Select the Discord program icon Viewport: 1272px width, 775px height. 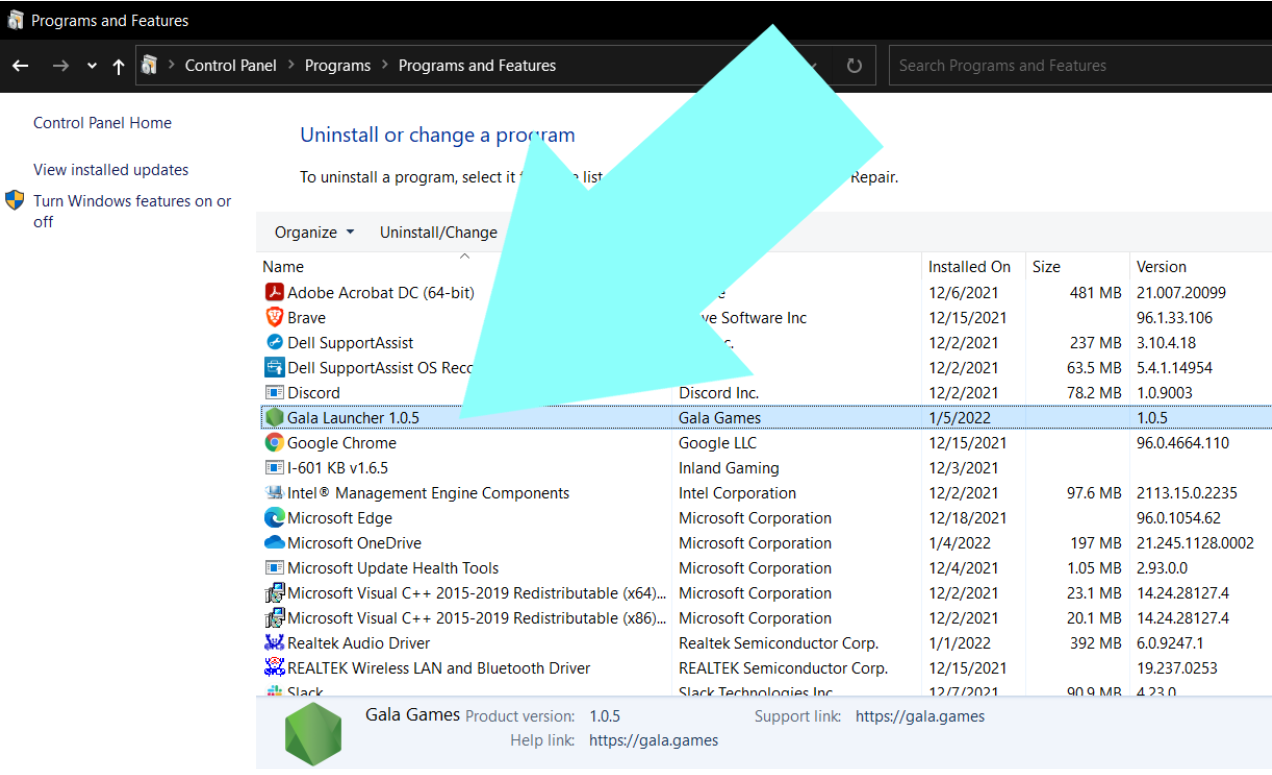(274, 393)
